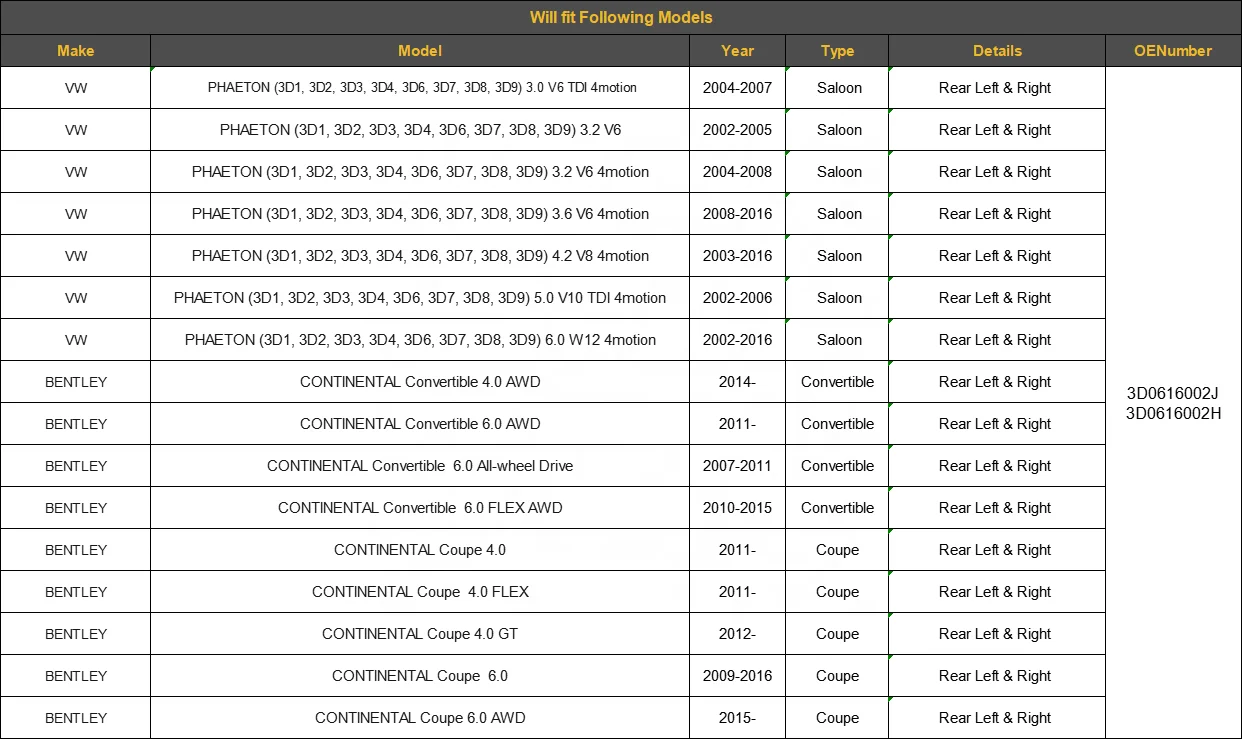Screen dimensions: 1242x739
Task: Click the year 2002-2005 cell
Action: [737, 130]
